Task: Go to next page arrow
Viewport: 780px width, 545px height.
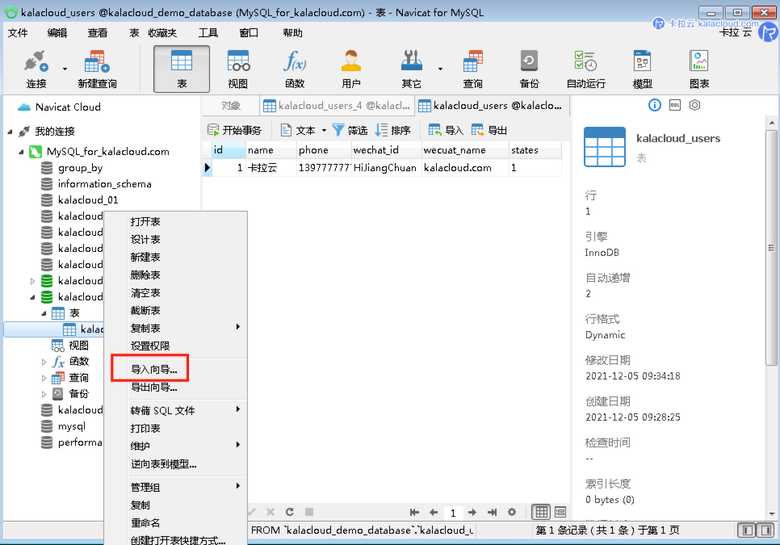Action: tap(472, 512)
